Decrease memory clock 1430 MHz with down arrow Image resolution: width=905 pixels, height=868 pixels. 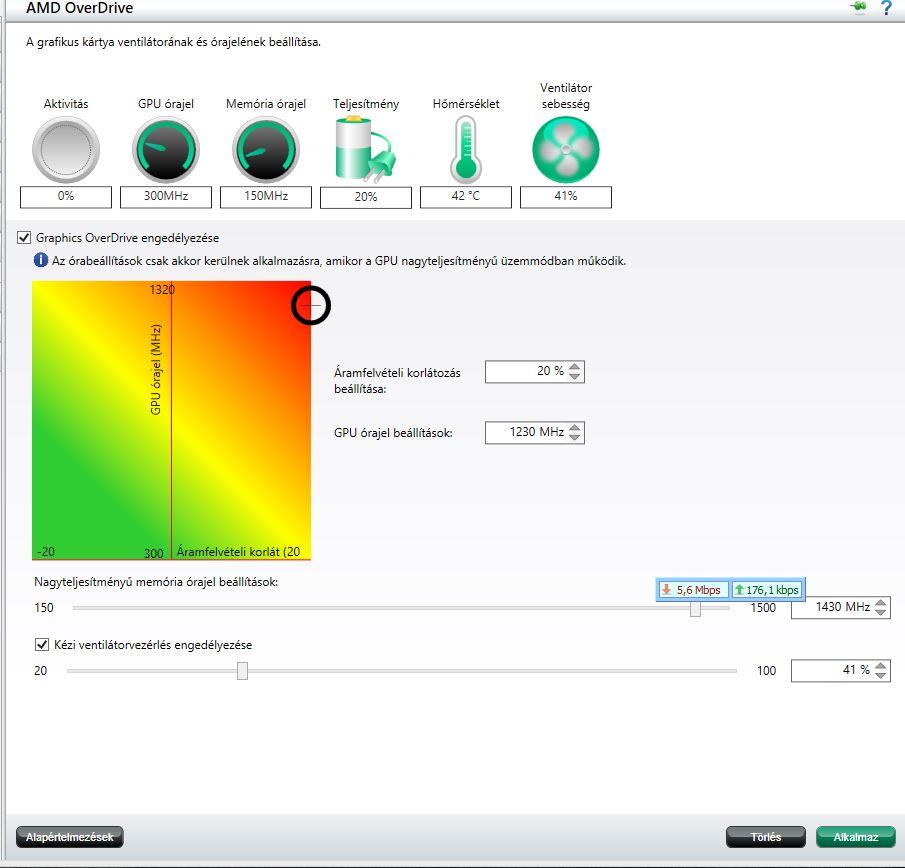(880, 612)
